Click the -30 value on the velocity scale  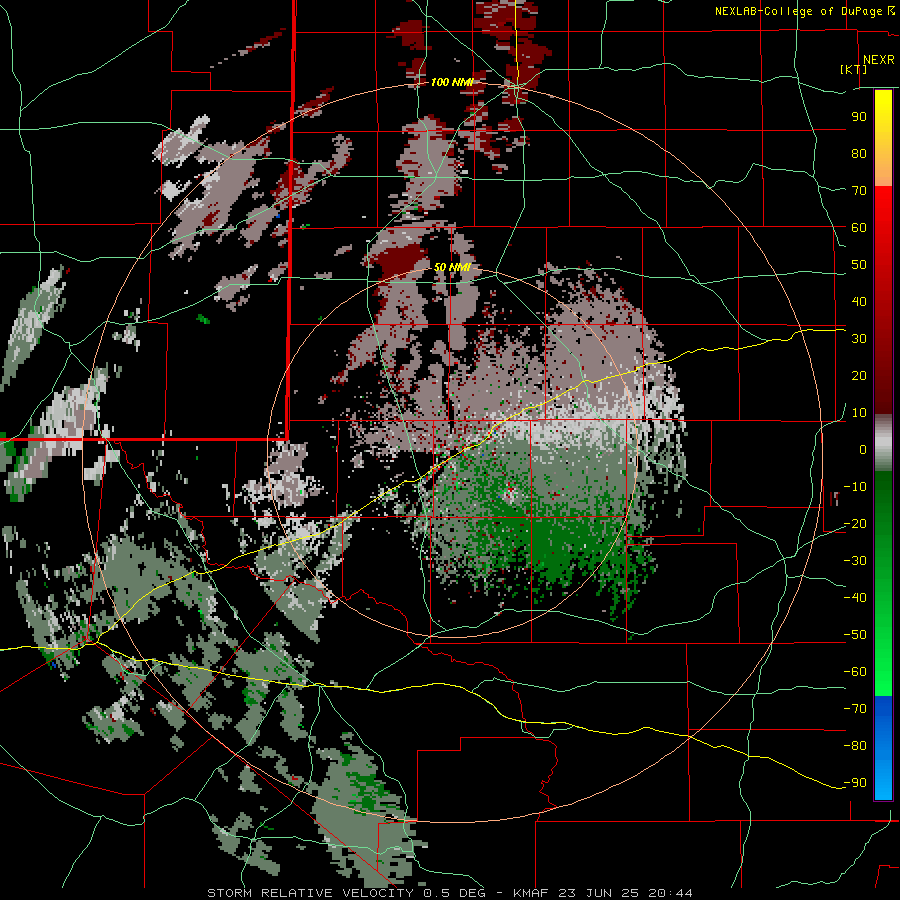tap(855, 561)
